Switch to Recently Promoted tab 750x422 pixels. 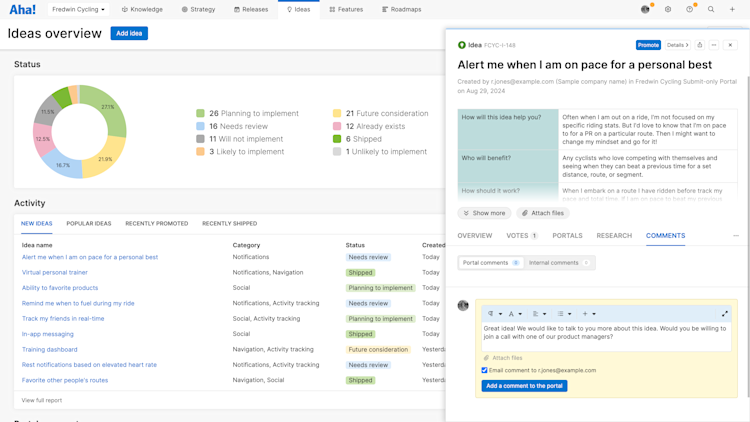[x=156, y=223]
